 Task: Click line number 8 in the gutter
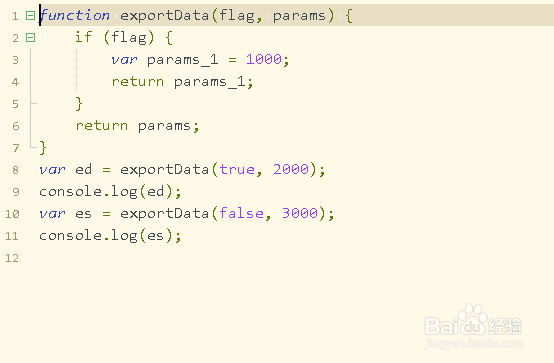point(15,170)
